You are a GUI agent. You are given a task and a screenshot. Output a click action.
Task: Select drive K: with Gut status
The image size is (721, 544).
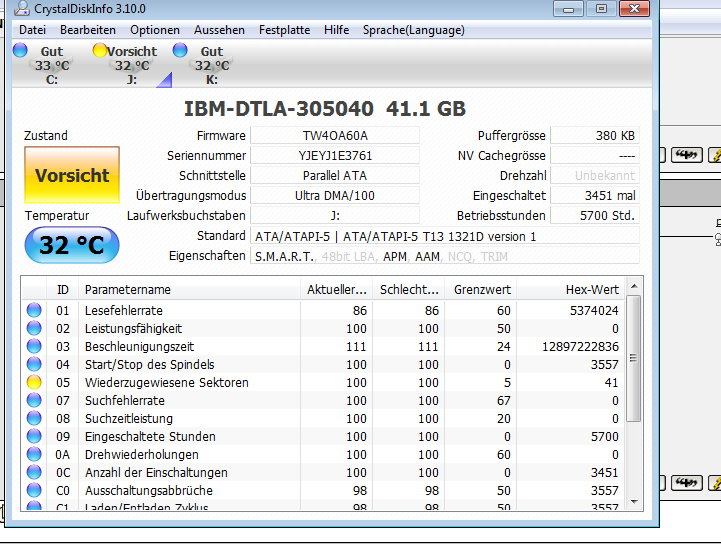click(212, 65)
